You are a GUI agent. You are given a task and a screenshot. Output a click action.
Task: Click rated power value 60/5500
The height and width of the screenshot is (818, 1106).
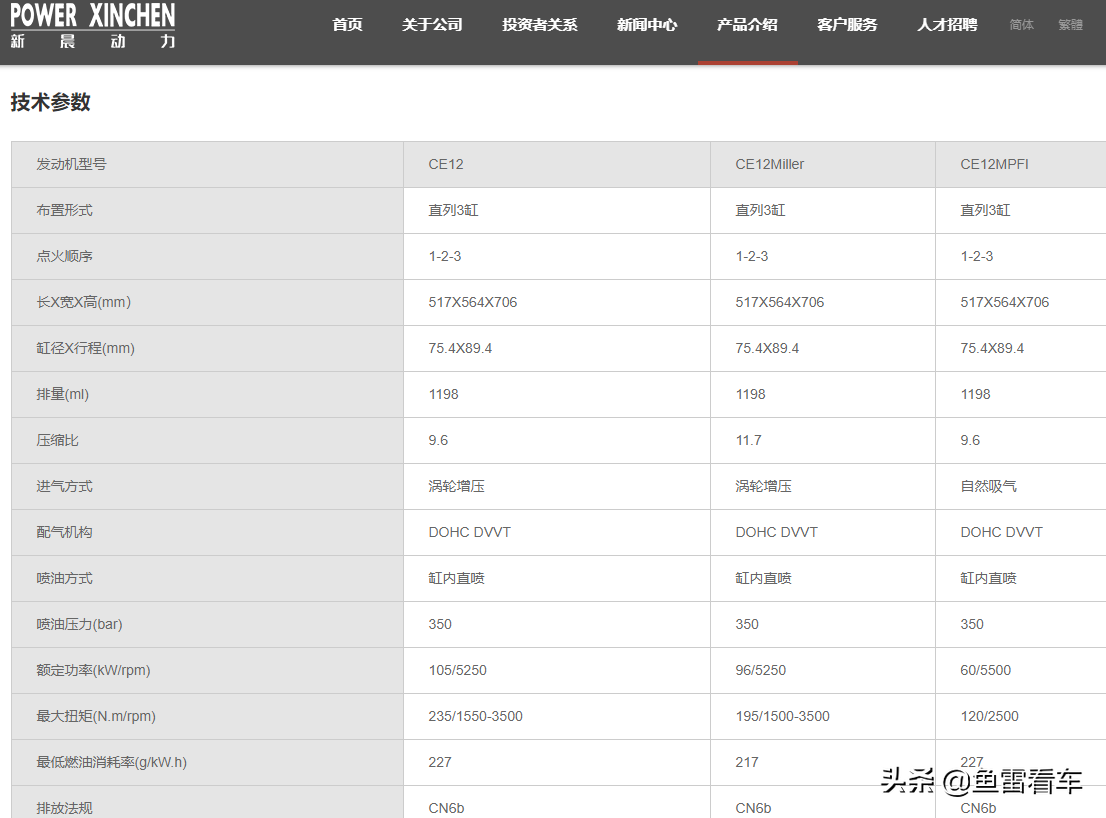[x=985, y=670]
